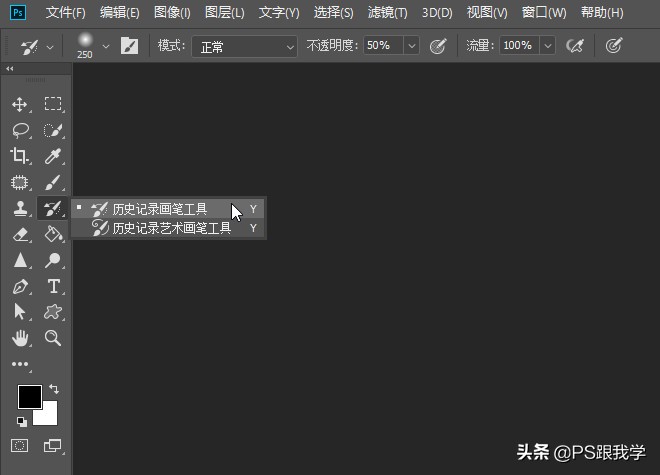Click the Photoshop Ps logo icon
Screen dimensions: 660x475
tap(18, 13)
